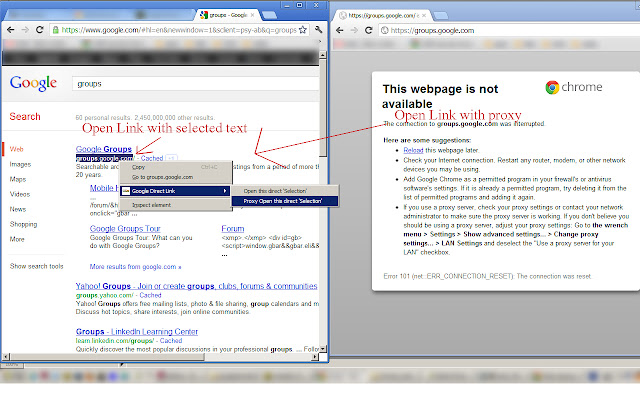Screen dimensions: 640x400
Task: Choose 'Go to groups.google.com' in context menu
Action: click(162, 177)
